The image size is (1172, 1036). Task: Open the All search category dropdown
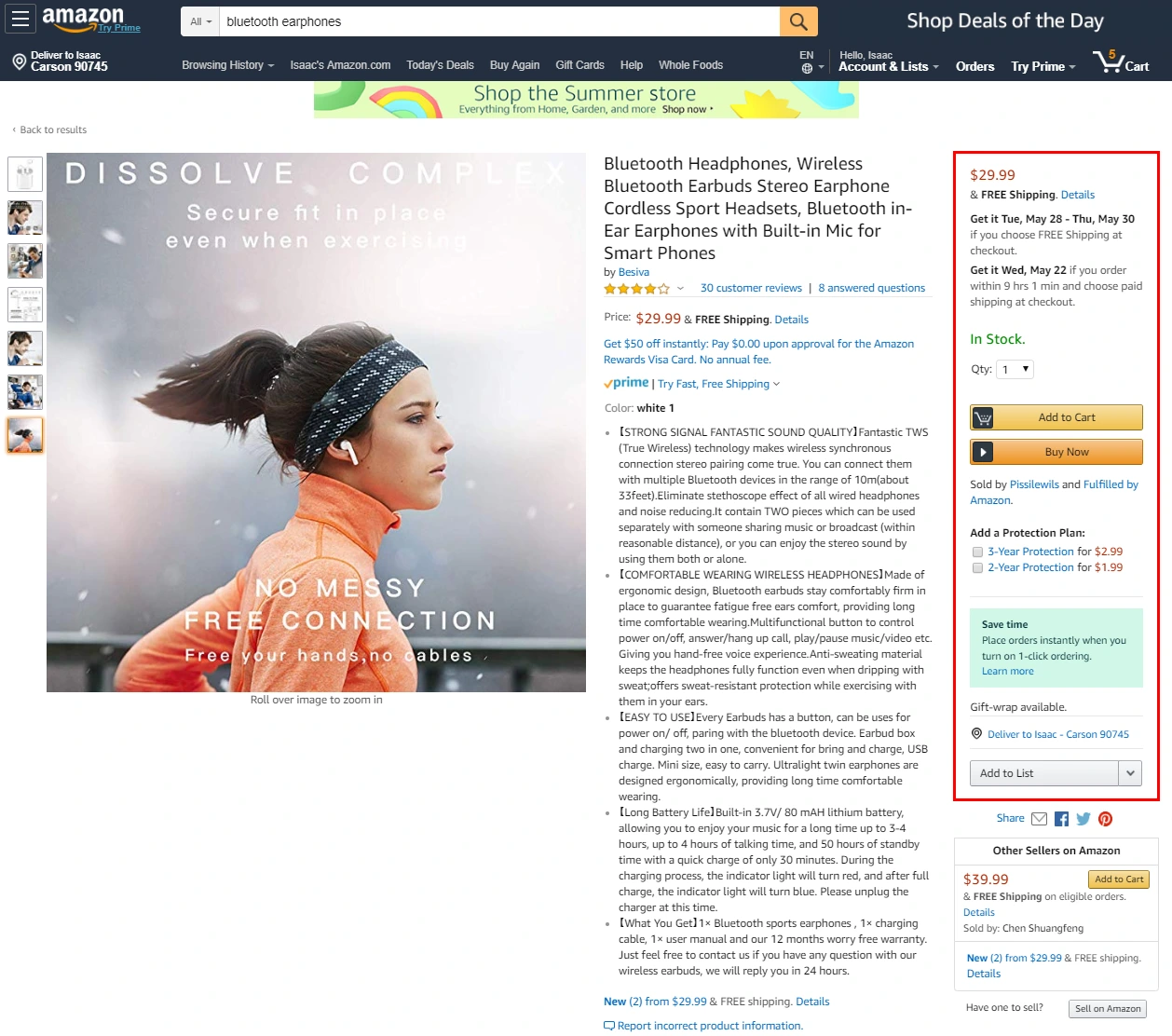click(200, 21)
